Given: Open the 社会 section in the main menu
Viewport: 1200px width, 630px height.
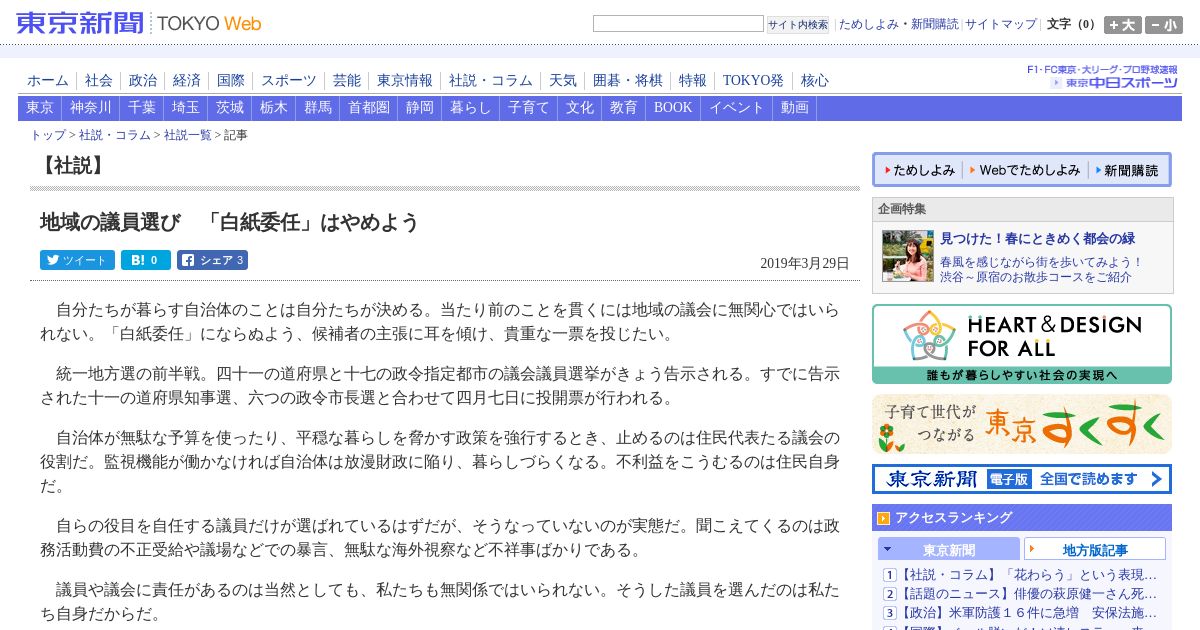Looking at the screenshot, I should coord(99,81).
